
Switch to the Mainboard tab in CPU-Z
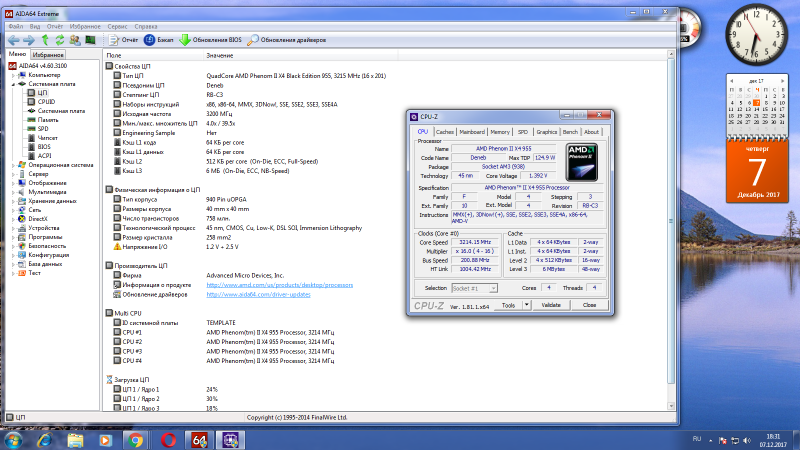[471, 131]
